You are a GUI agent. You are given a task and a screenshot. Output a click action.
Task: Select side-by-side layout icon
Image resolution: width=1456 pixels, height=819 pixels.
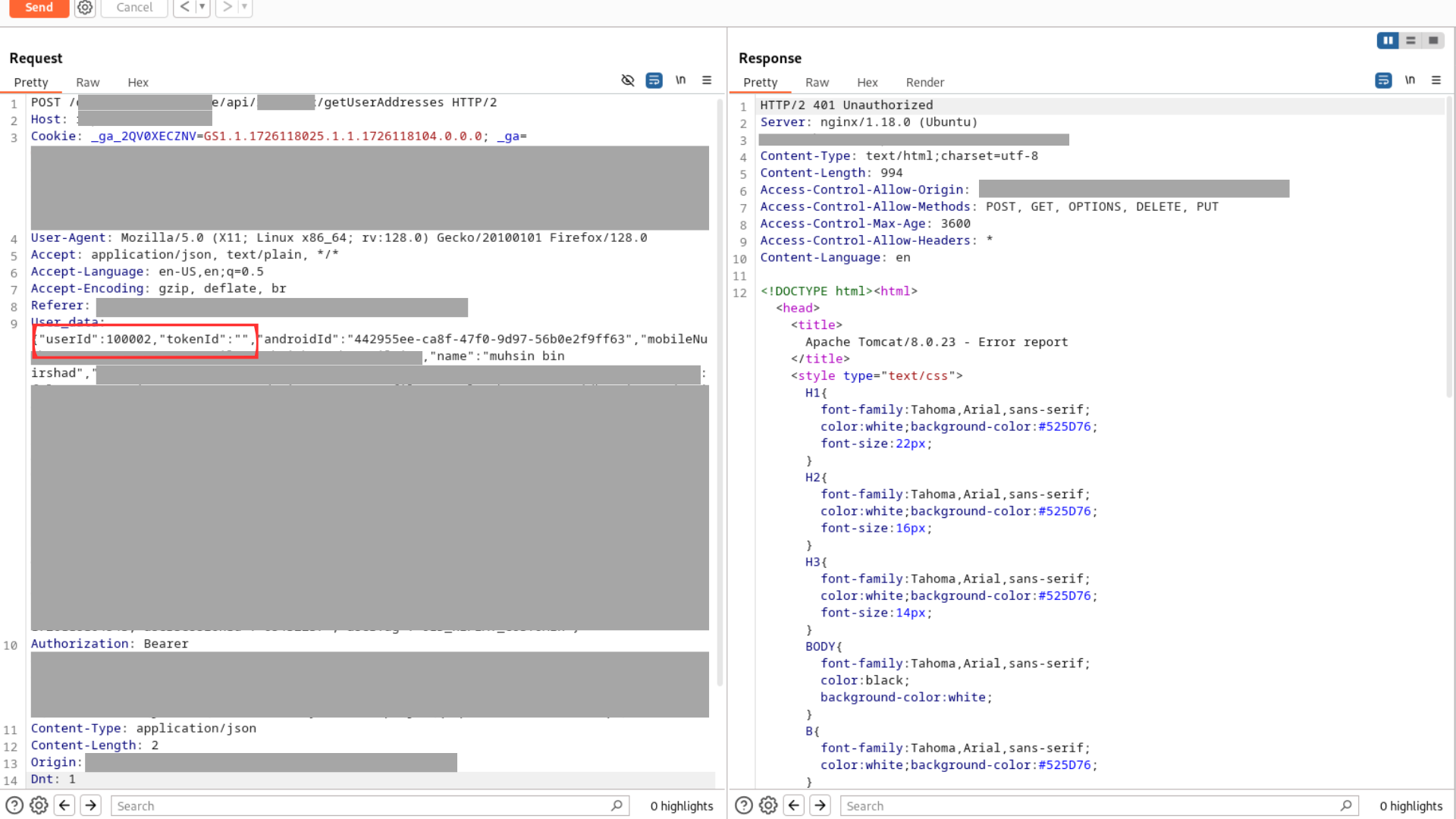pos(1388,40)
